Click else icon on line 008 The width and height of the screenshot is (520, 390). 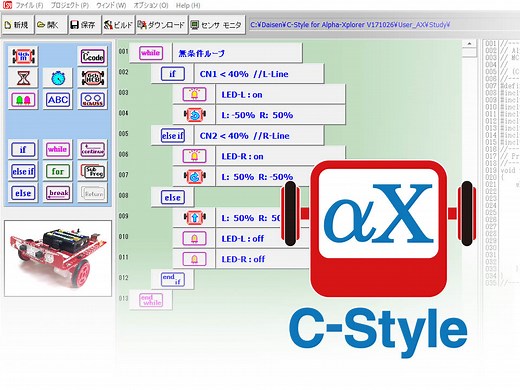coord(173,197)
